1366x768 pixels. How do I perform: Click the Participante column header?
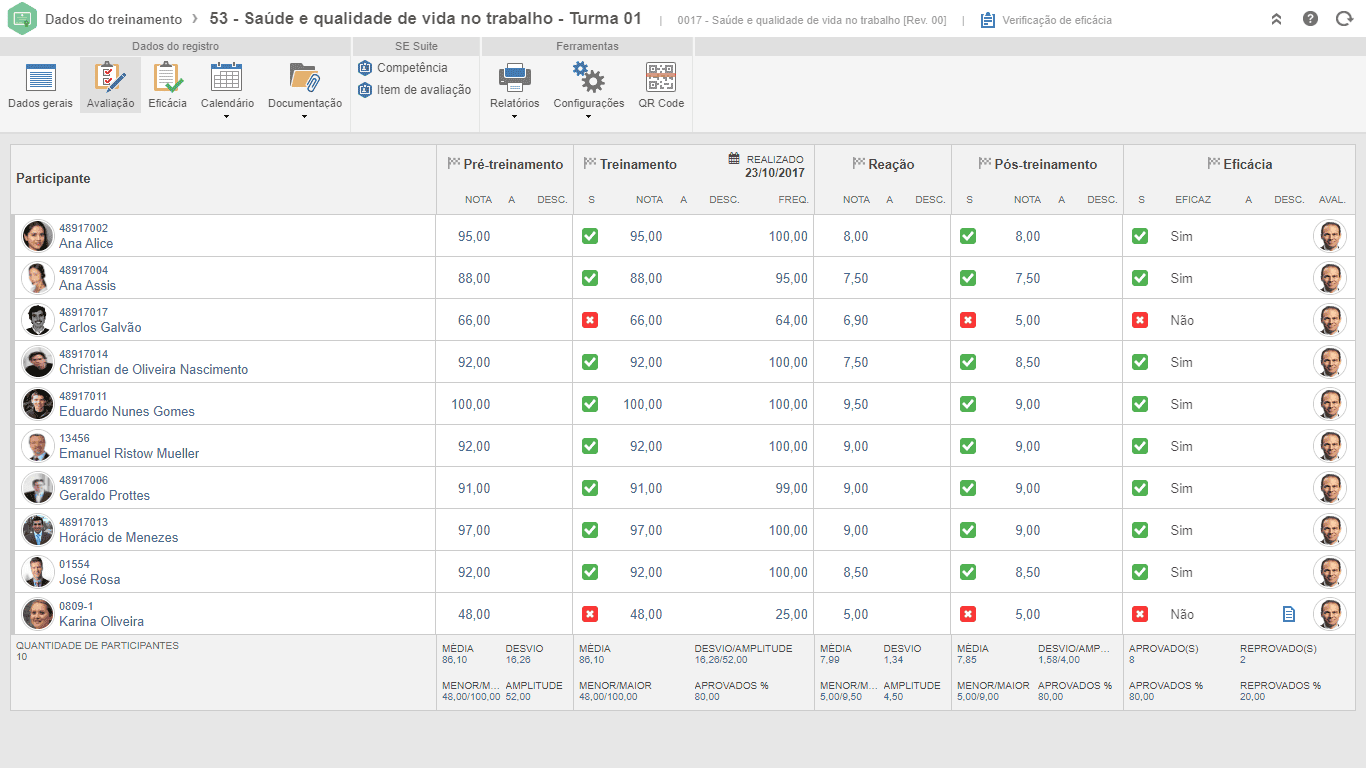click(53, 179)
